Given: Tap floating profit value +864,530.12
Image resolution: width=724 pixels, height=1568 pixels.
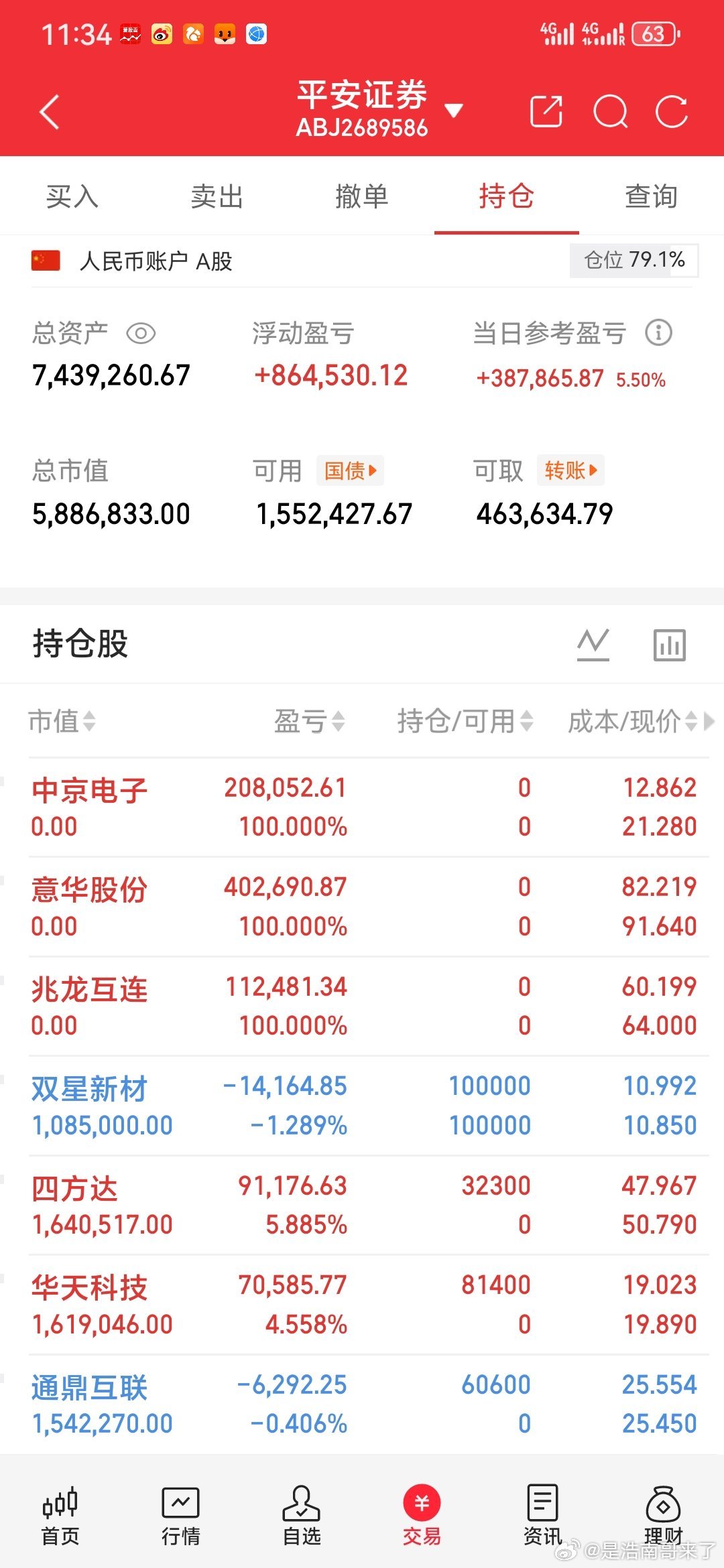Looking at the screenshot, I should coord(331,375).
